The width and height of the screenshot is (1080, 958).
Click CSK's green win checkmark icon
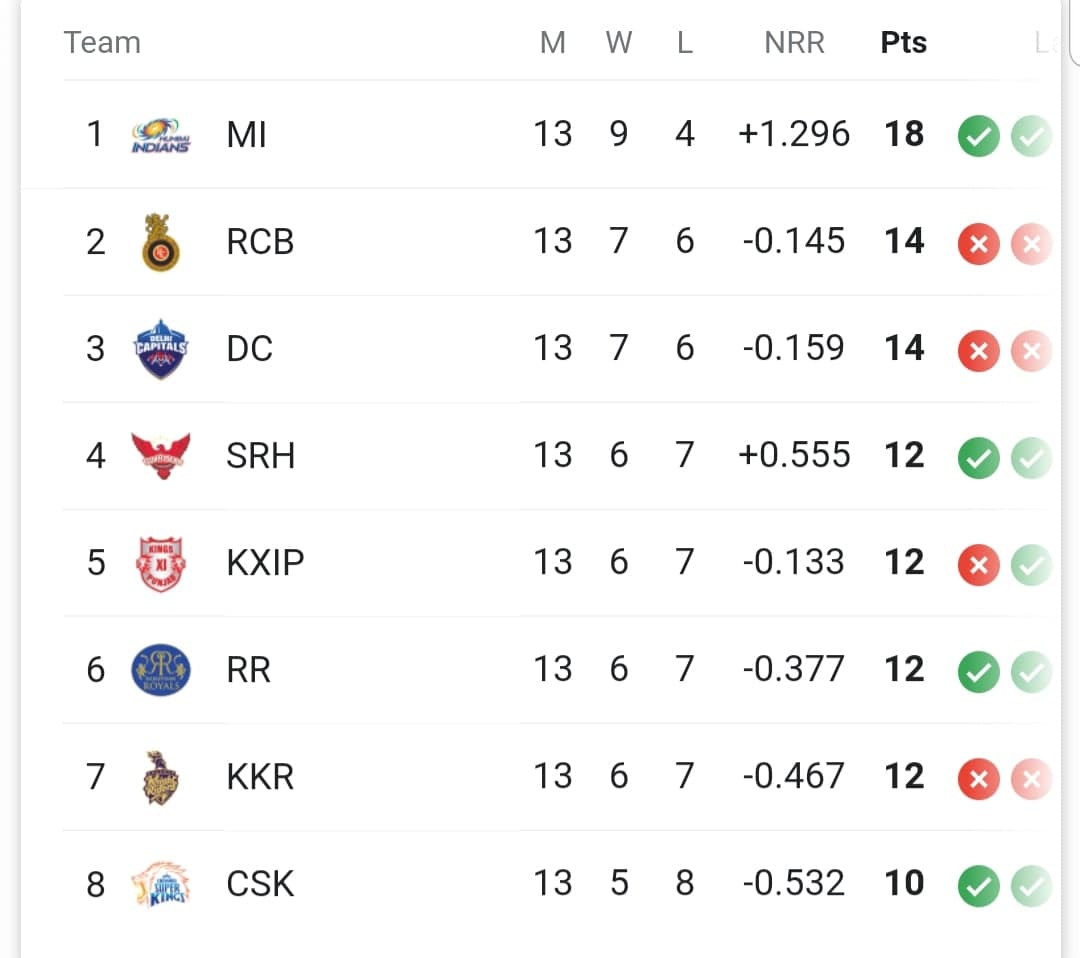(978, 886)
